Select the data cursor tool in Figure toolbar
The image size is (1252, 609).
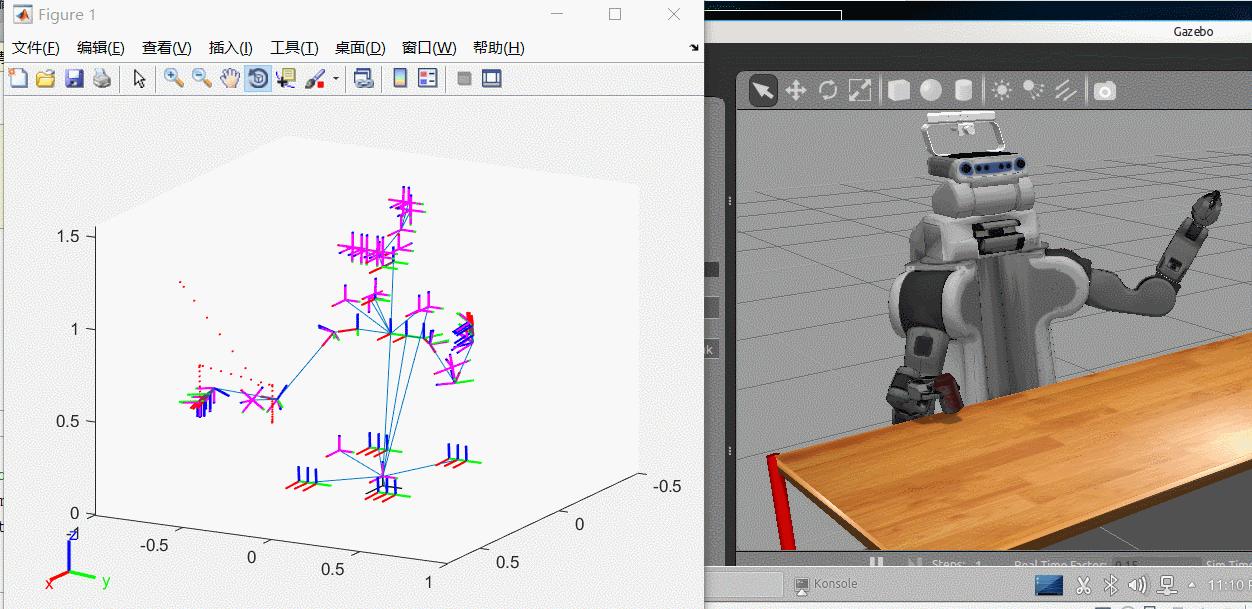286,78
